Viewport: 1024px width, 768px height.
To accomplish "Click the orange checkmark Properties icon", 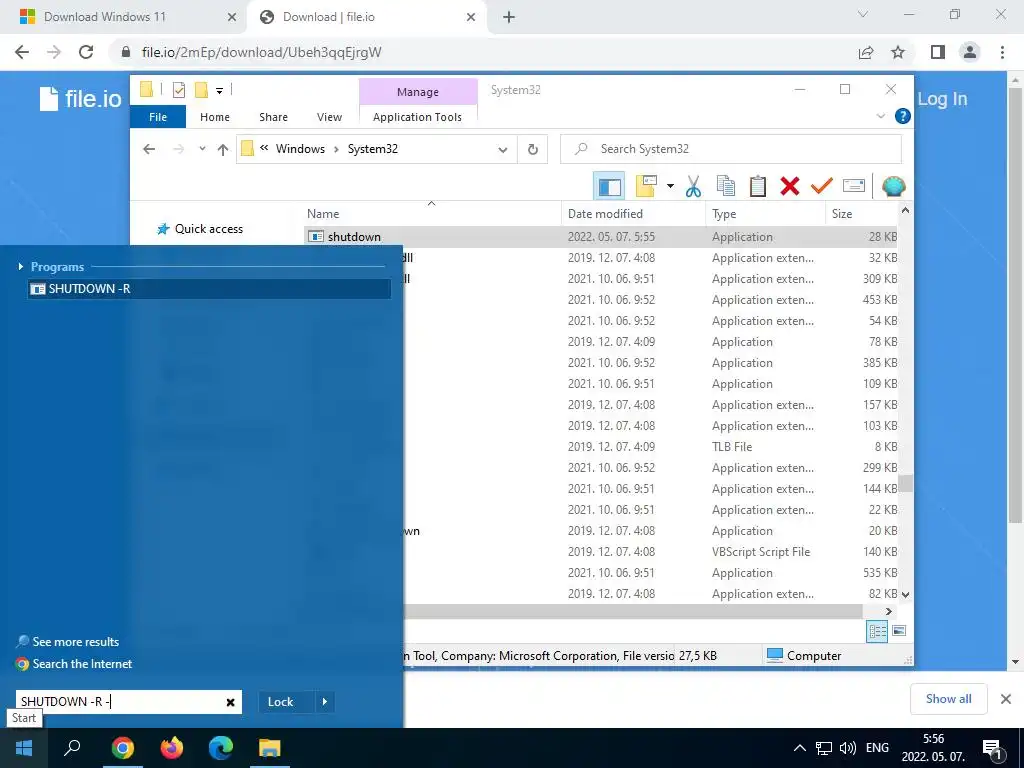I will 822,186.
